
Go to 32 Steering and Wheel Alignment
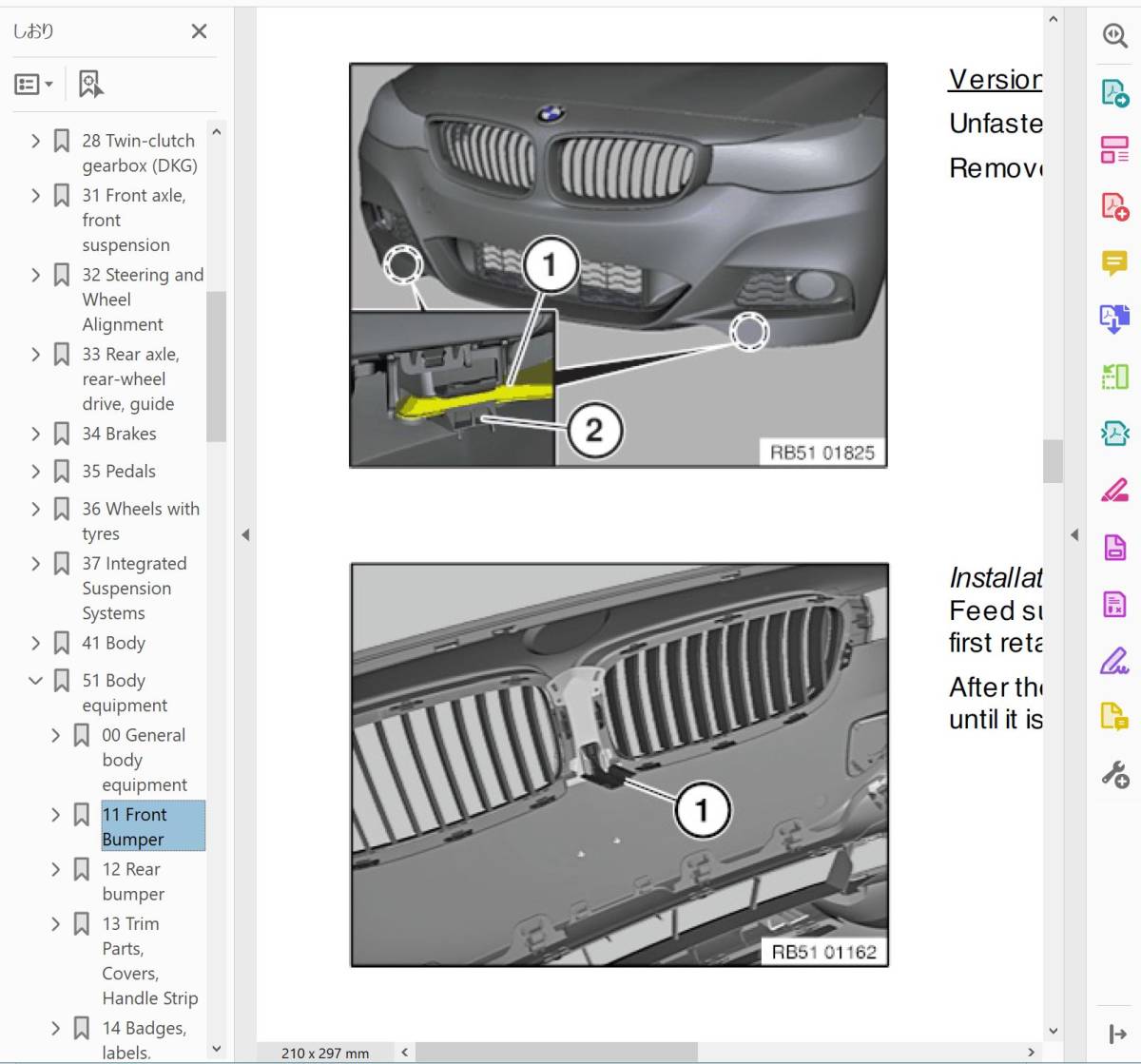coord(143,300)
